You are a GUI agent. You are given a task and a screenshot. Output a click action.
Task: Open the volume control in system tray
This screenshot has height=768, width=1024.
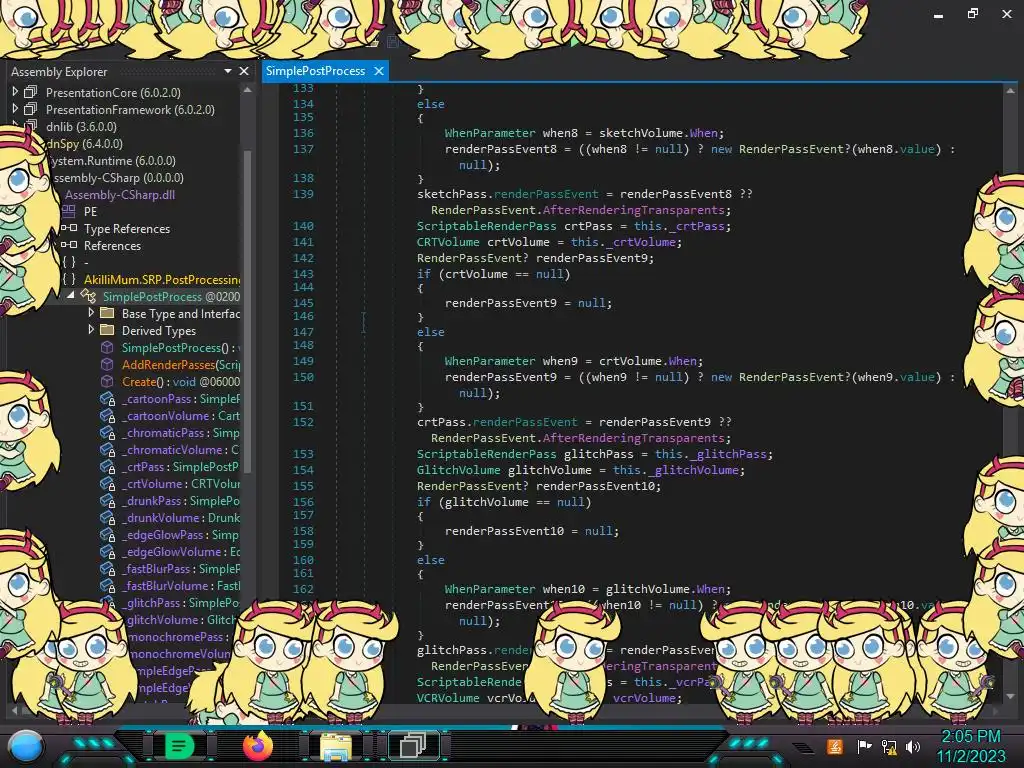point(912,746)
